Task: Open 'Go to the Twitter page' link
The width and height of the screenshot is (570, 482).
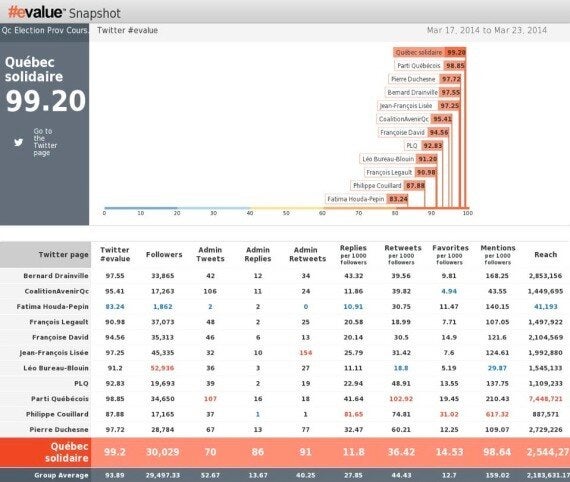Action: [x=45, y=142]
